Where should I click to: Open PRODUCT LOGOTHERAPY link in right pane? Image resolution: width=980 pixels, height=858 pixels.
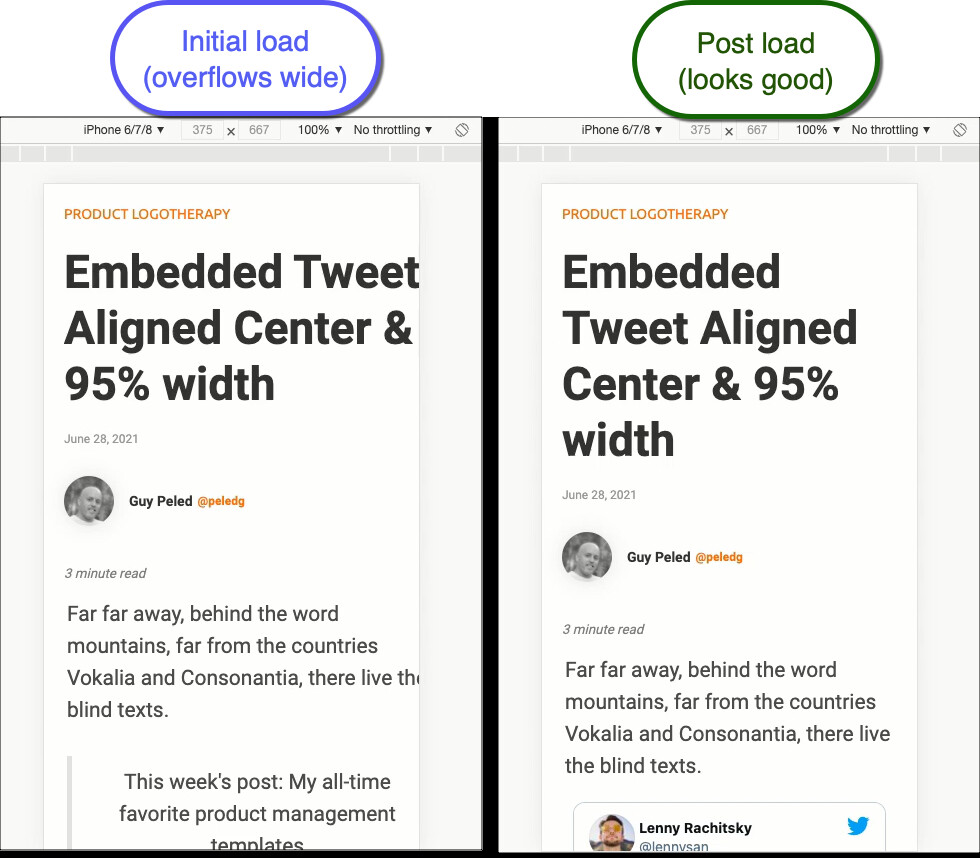pos(645,214)
